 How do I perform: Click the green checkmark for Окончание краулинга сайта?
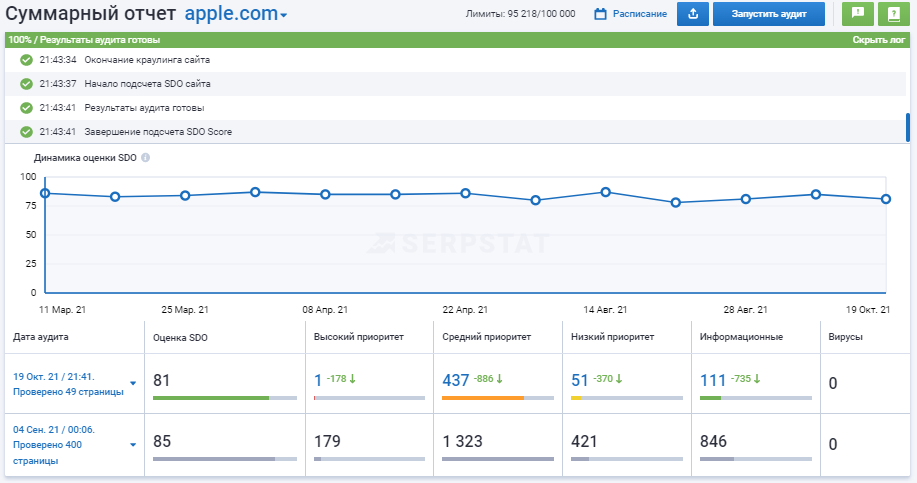point(26,60)
